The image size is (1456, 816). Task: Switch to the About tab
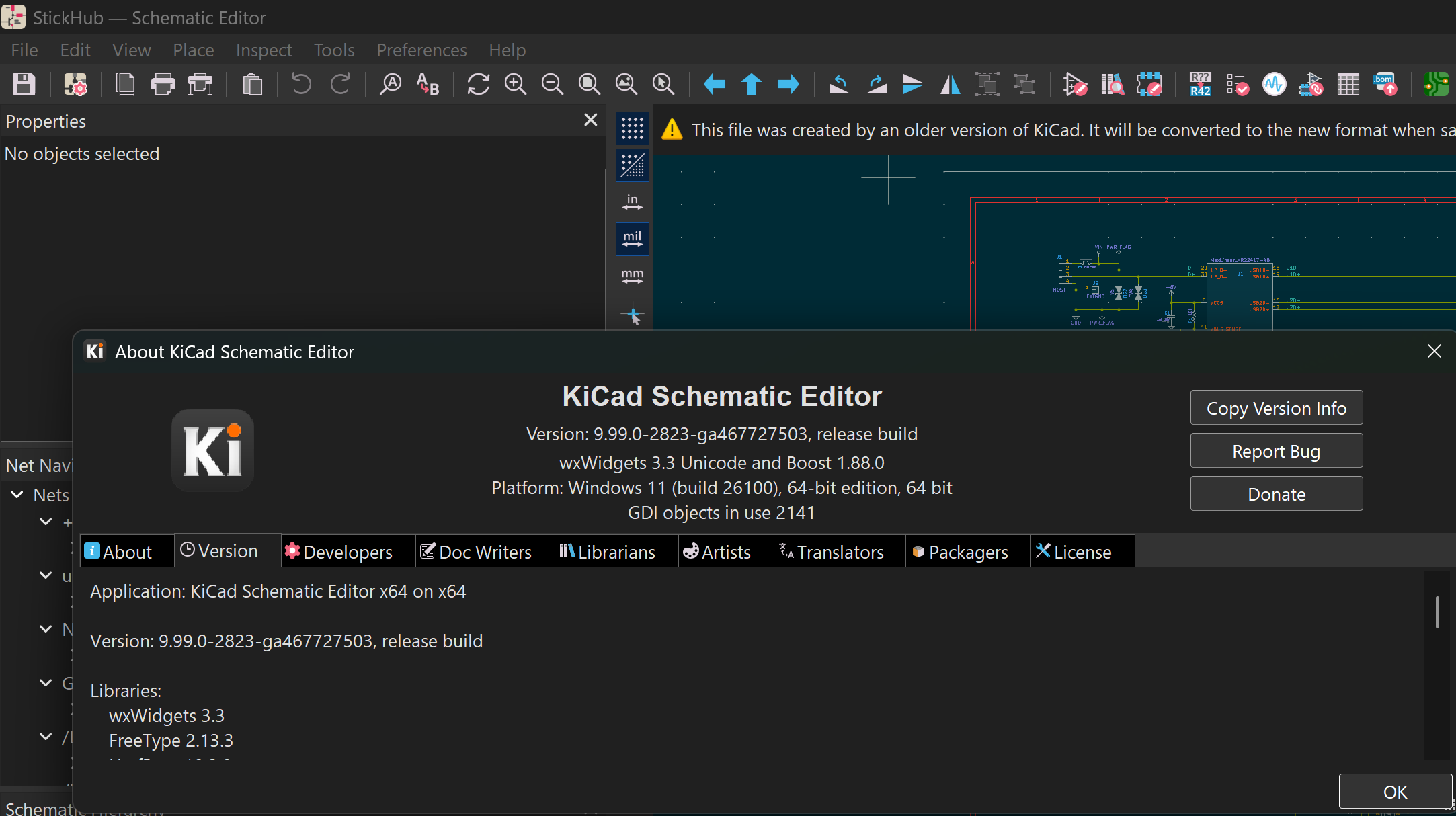[x=126, y=552]
